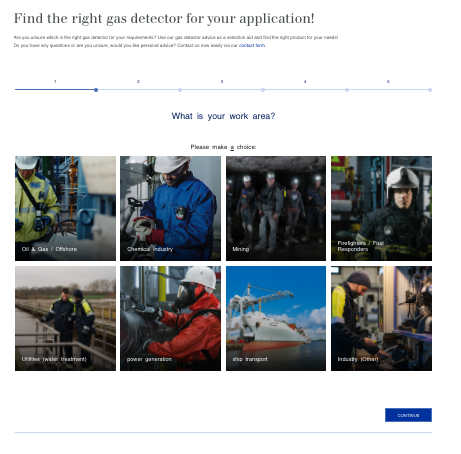Click the final step 5 progress dot
The image size is (461, 454).
430,90
